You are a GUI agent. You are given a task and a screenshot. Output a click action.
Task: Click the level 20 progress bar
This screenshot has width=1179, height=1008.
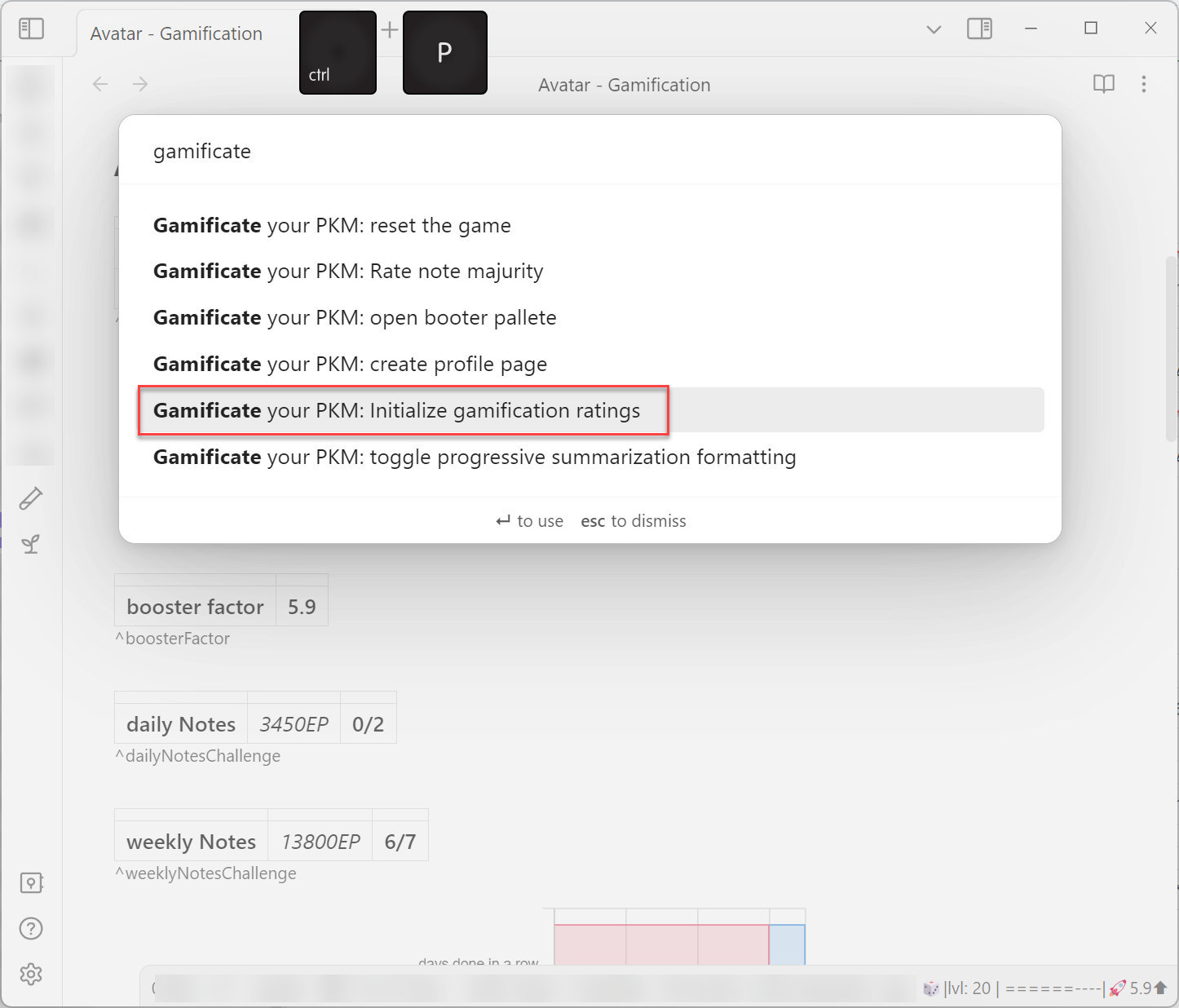1051,988
